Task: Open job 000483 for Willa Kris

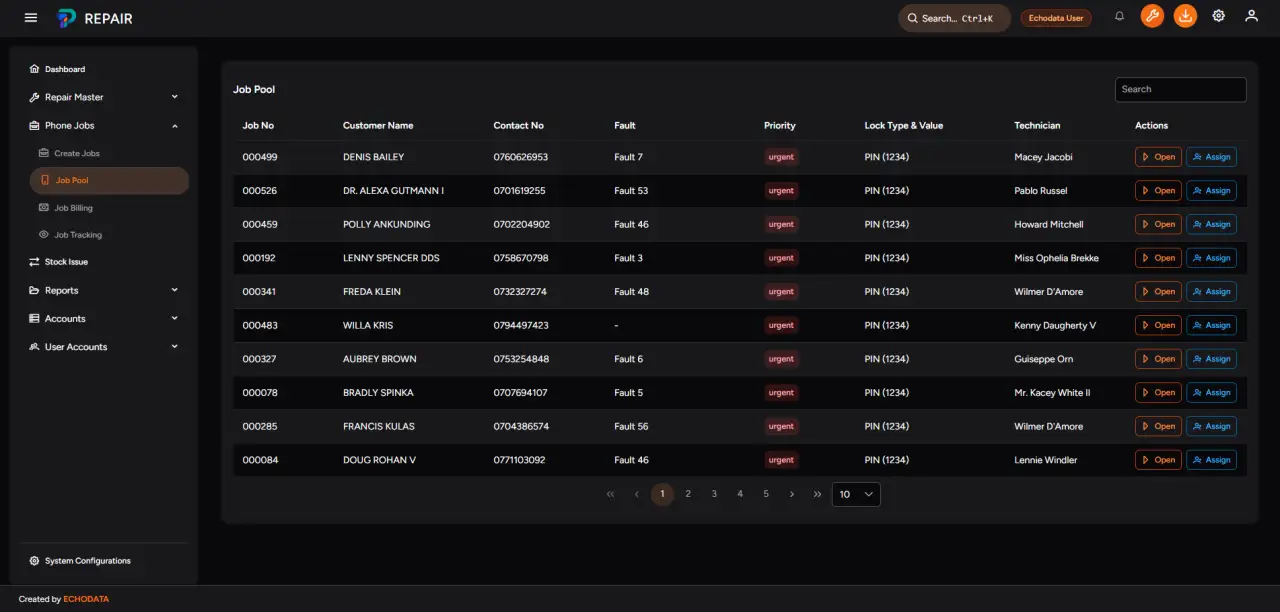Action: (1158, 325)
